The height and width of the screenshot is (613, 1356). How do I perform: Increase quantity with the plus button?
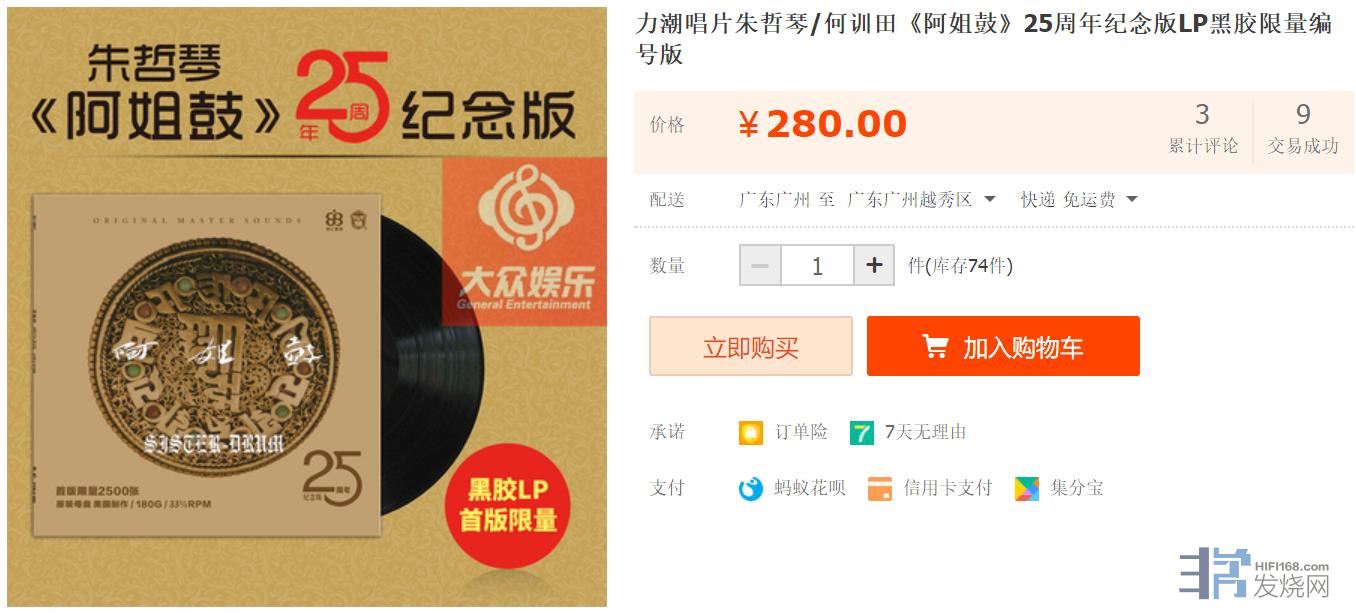874,266
